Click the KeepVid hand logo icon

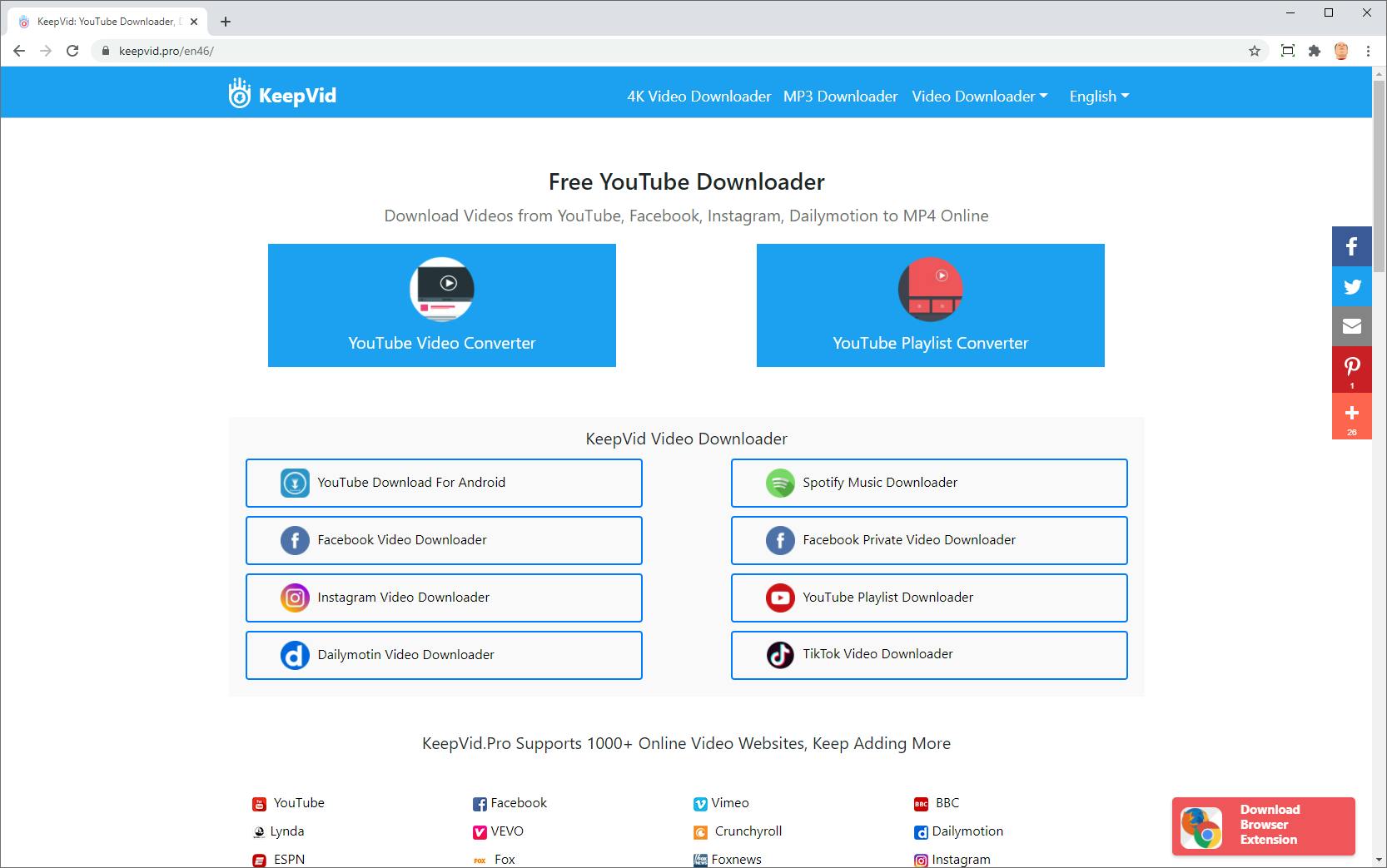[240, 94]
